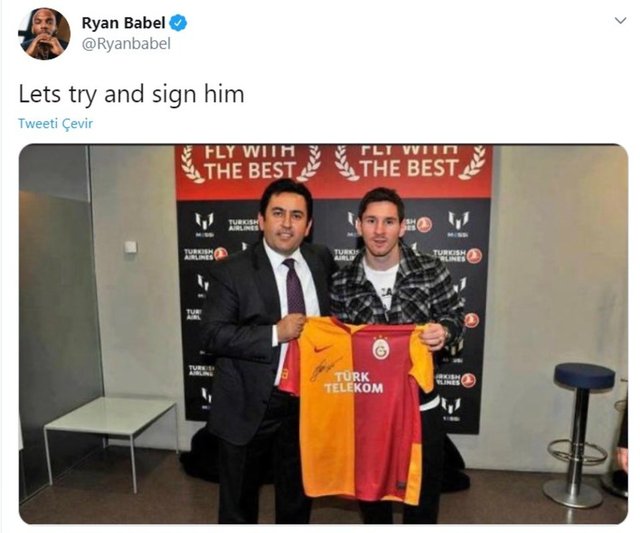Select the tweet text Lets try and sign him
This screenshot has width=640, height=533.
click(x=131, y=94)
